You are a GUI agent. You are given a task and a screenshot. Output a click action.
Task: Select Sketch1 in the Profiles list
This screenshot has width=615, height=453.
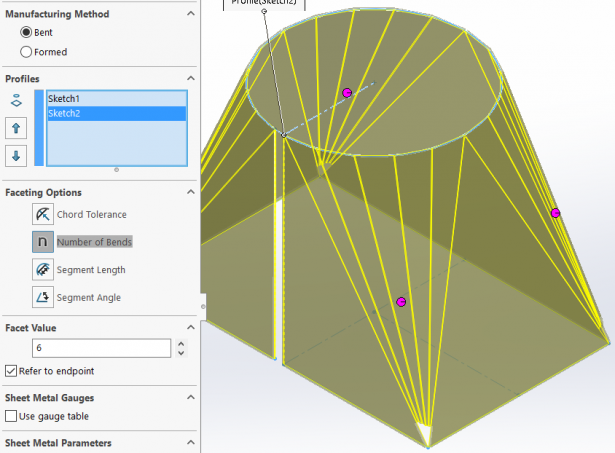116,98
